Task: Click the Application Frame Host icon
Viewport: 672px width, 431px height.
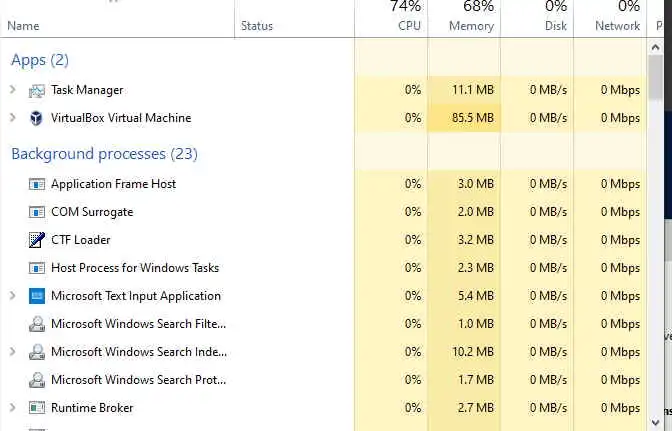Action: click(x=37, y=184)
